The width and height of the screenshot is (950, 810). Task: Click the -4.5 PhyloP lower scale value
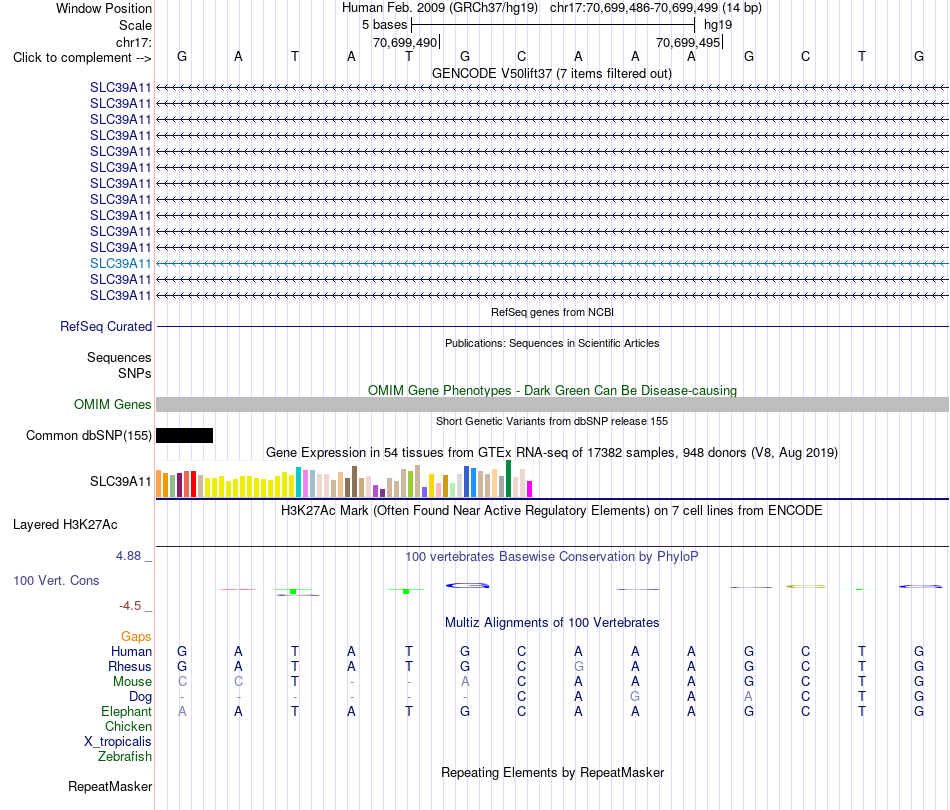(x=130, y=606)
